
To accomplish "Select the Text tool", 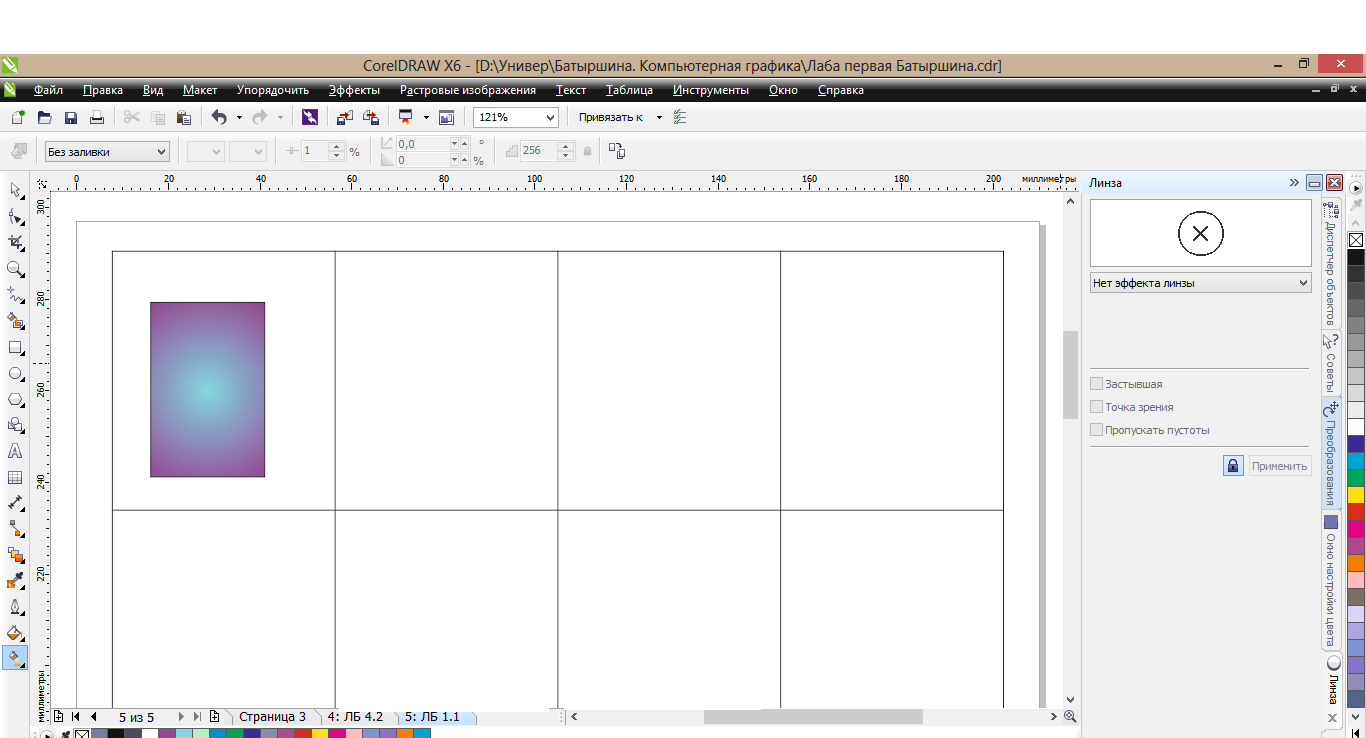I will [15, 451].
